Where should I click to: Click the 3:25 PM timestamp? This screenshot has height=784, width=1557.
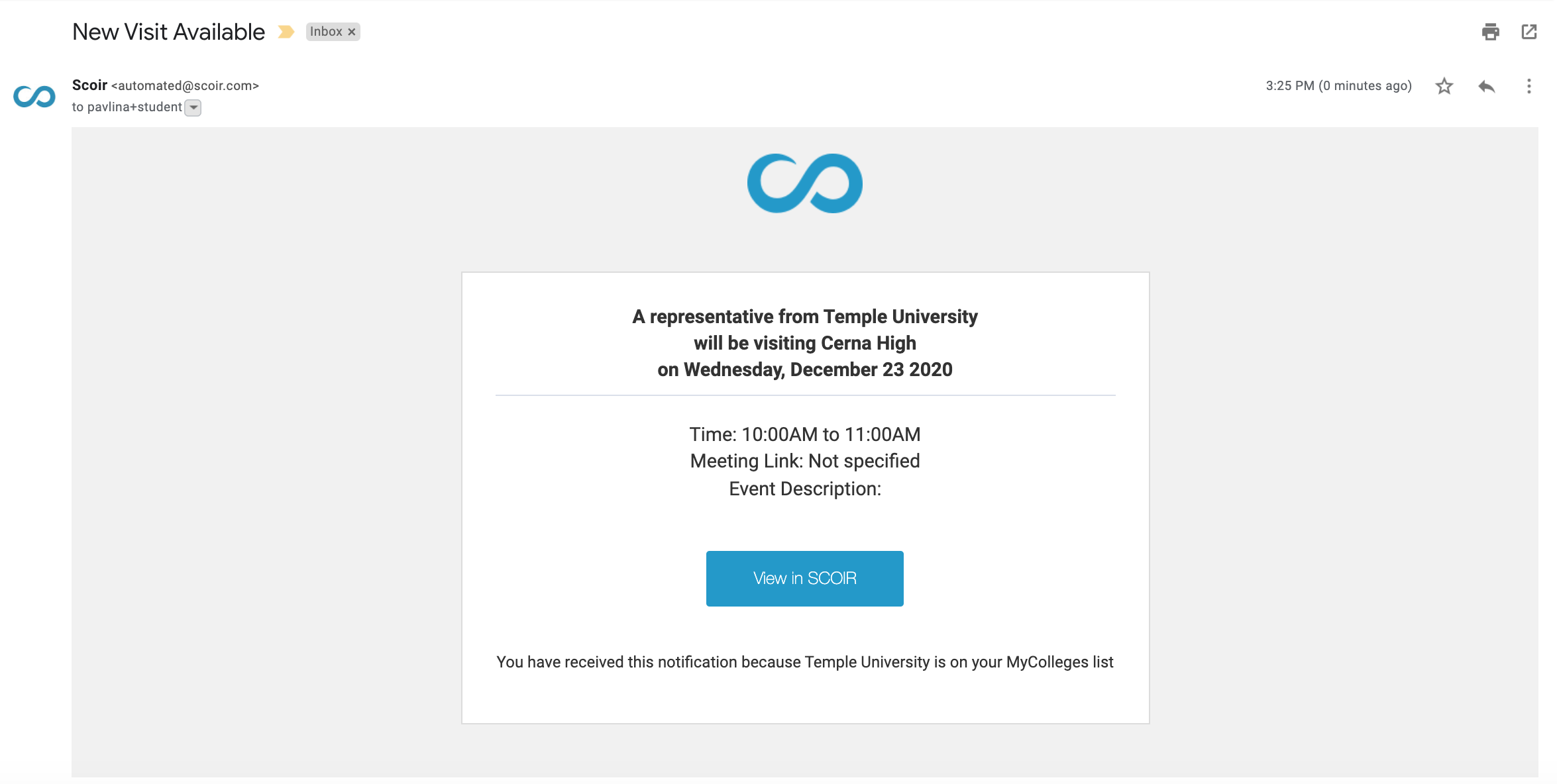[x=1338, y=86]
